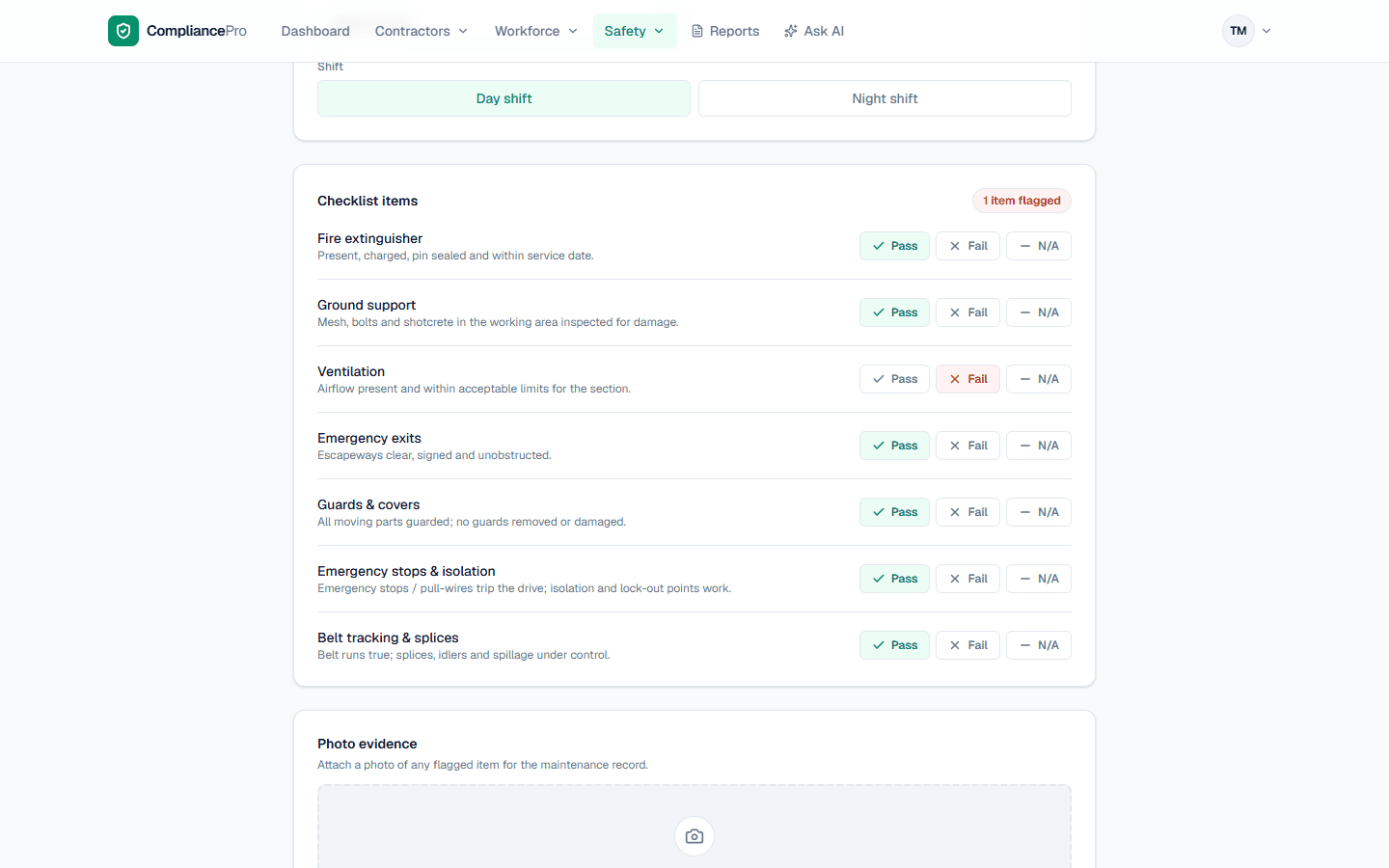The height and width of the screenshot is (868, 1389).
Task: Set Fire extinguisher to N/A
Action: (x=1039, y=246)
